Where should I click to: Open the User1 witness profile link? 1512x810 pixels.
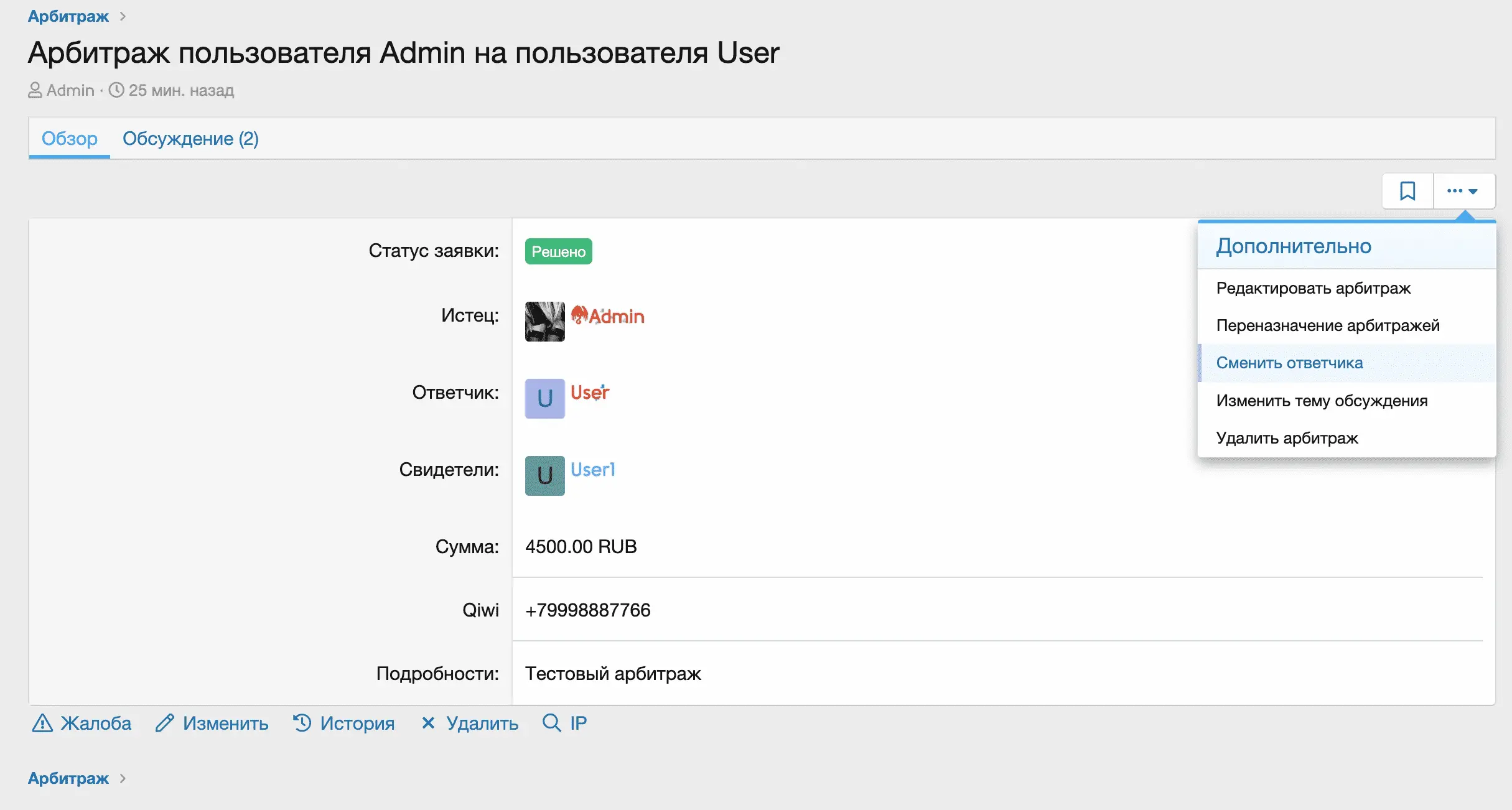tap(592, 470)
